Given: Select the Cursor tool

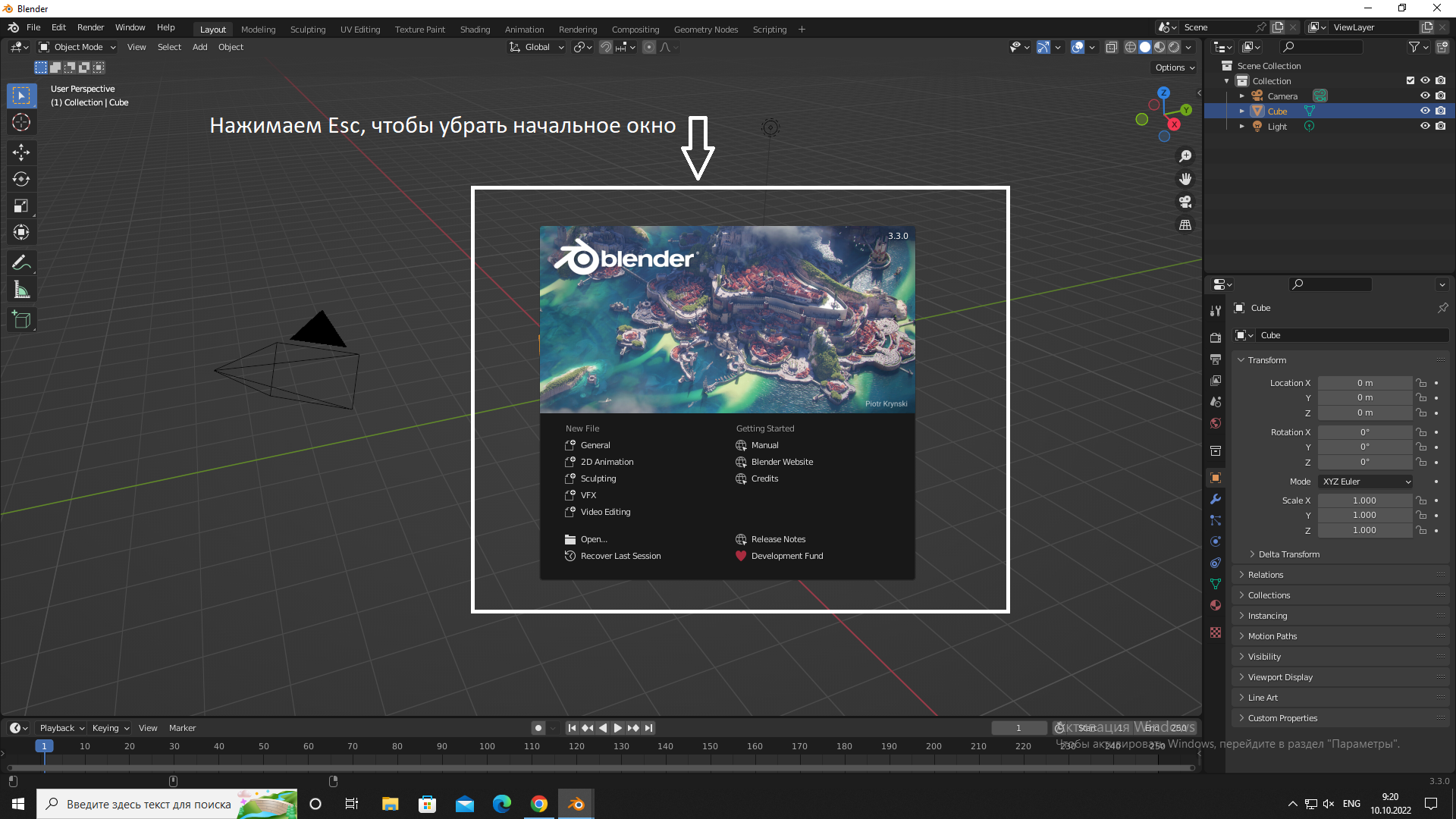Looking at the screenshot, I should pyautogui.click(x=21, y=122).
